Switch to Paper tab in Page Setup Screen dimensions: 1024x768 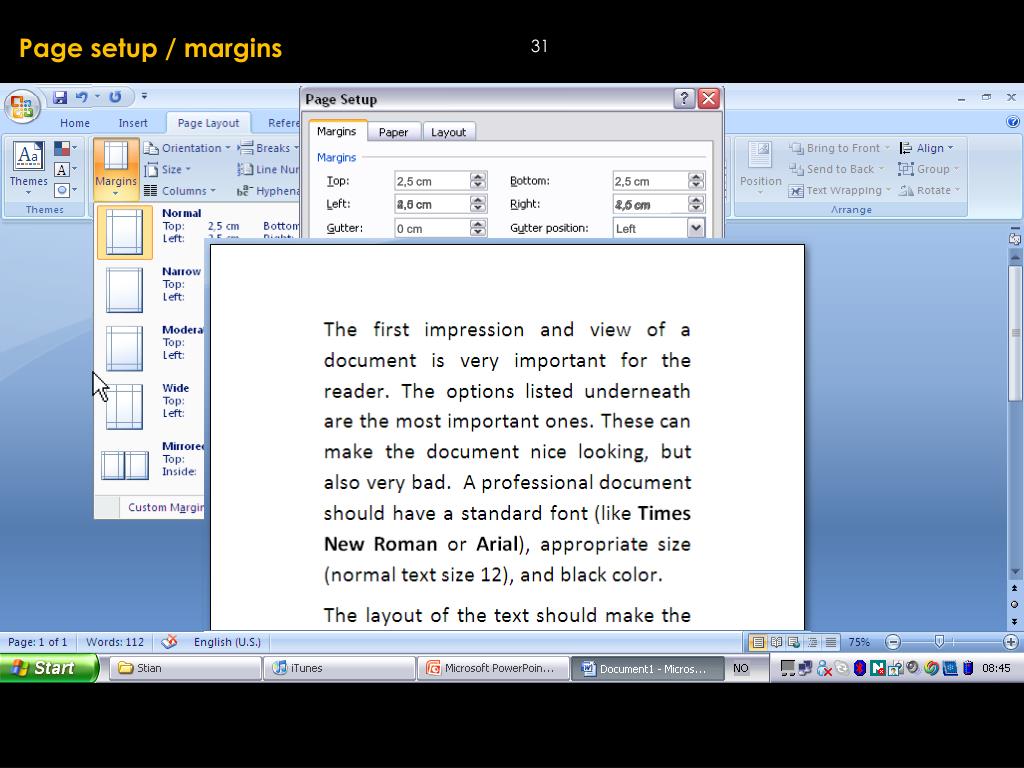click(x=393, y=132)
